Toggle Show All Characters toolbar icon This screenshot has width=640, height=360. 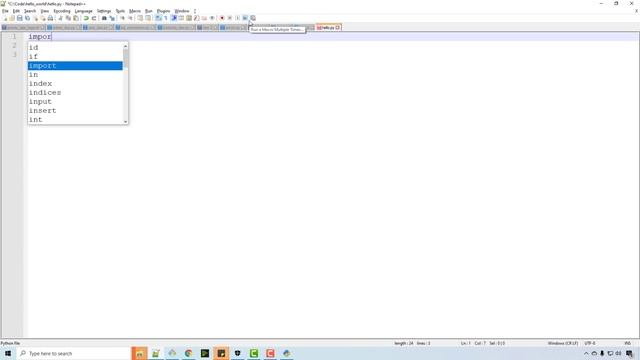165,18
